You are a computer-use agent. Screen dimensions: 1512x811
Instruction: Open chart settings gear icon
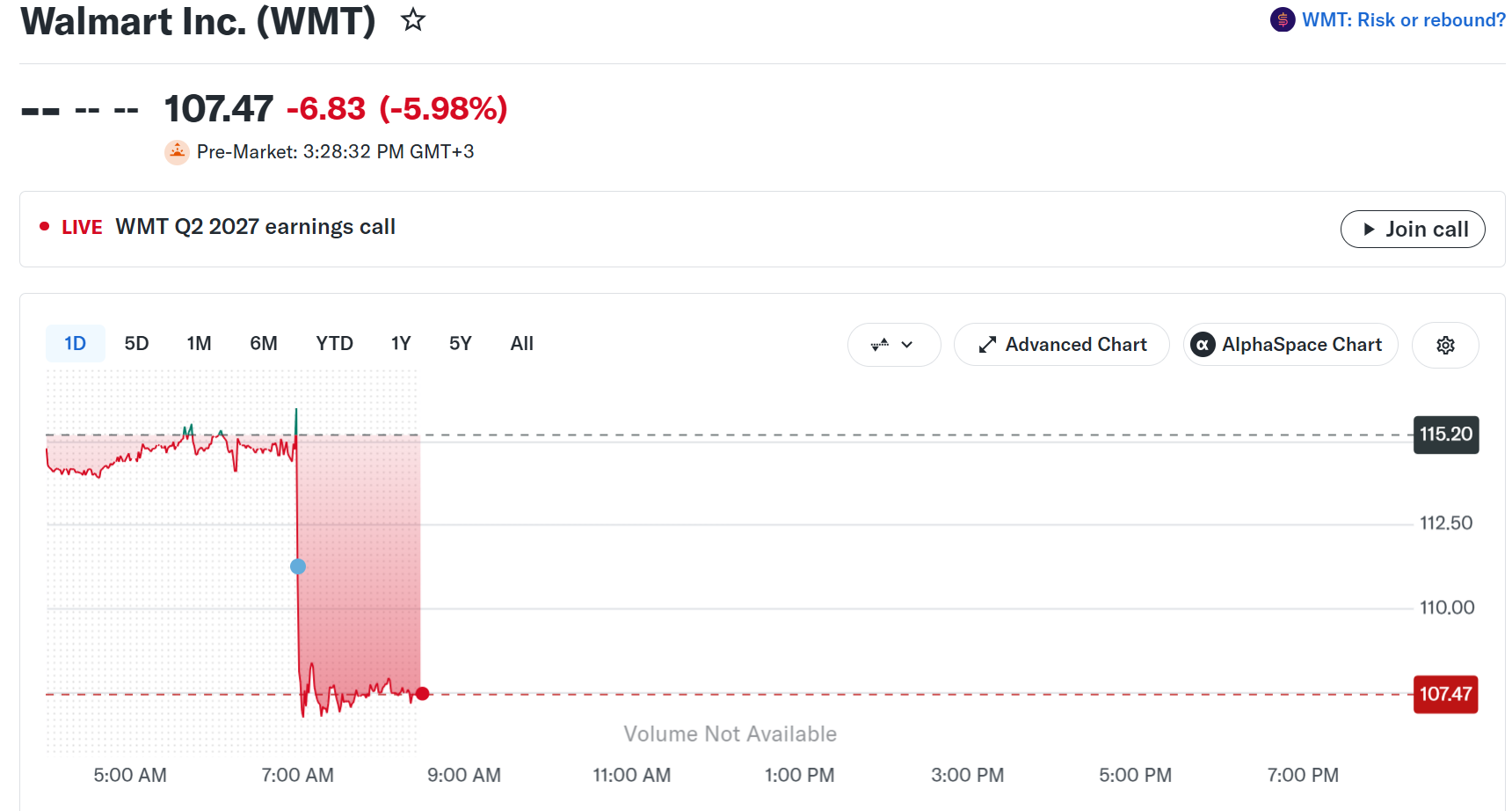[1445, 345]
